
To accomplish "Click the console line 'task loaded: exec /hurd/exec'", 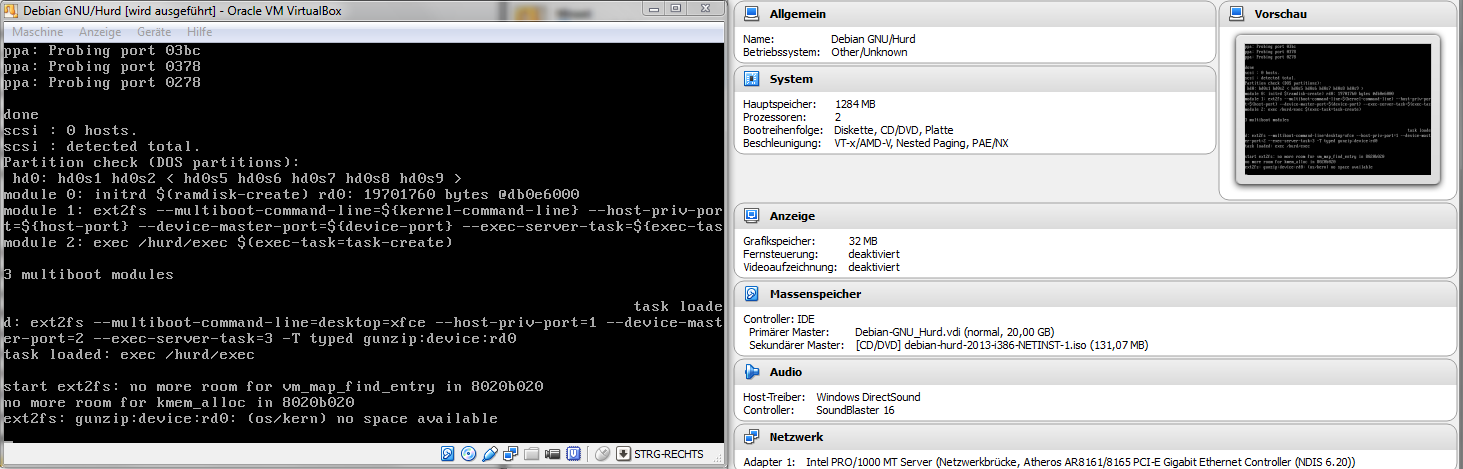I will [x=129, y=354].
